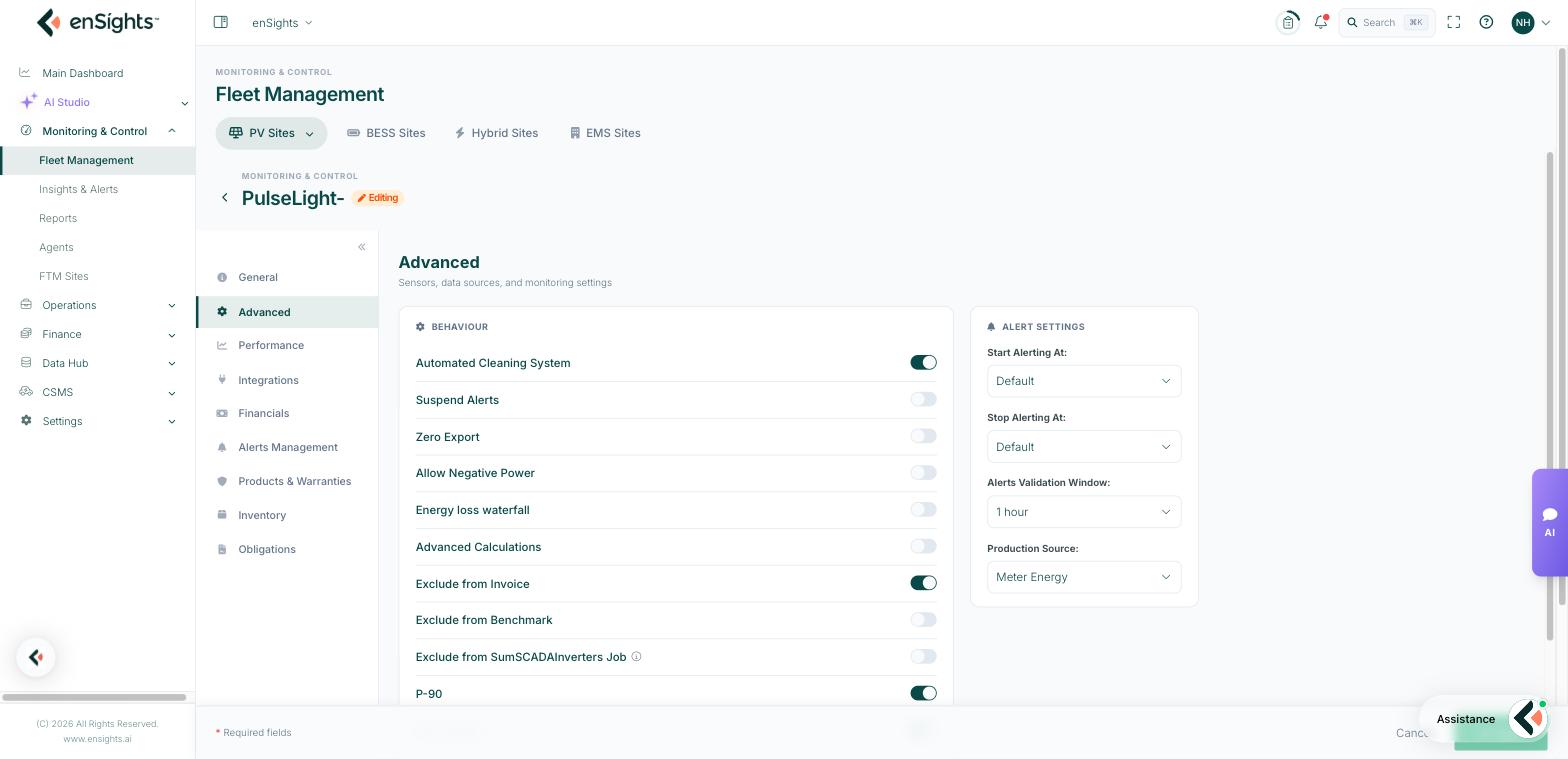Viewport: 1568px width, 759px height.
Task: Go back with the arrow beside PulseLight-
Action: tap(225, 198)
